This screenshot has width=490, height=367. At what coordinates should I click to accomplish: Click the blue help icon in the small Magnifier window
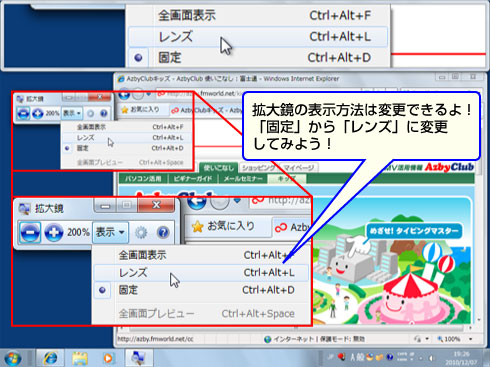(104, 114)
